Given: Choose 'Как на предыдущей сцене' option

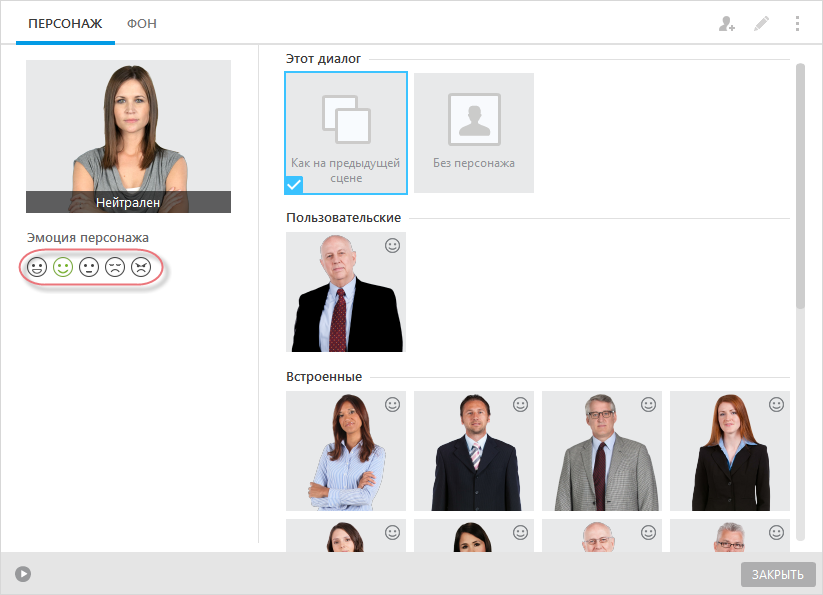Looking at the screenshot, I should [x=346, y=133].
